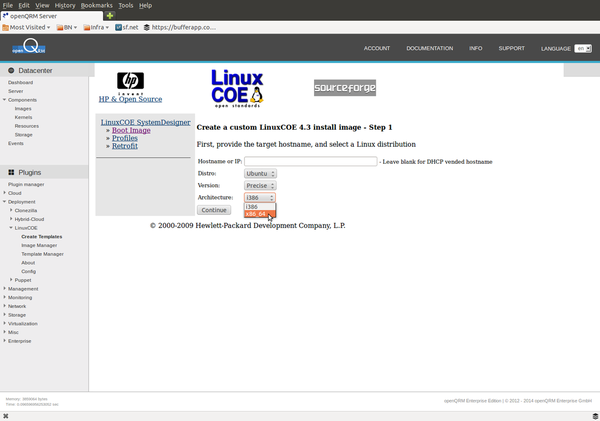The height and width of the screenshot is (421, 600).
Task: Expand the Enterprise group
Action: point(5,341)
